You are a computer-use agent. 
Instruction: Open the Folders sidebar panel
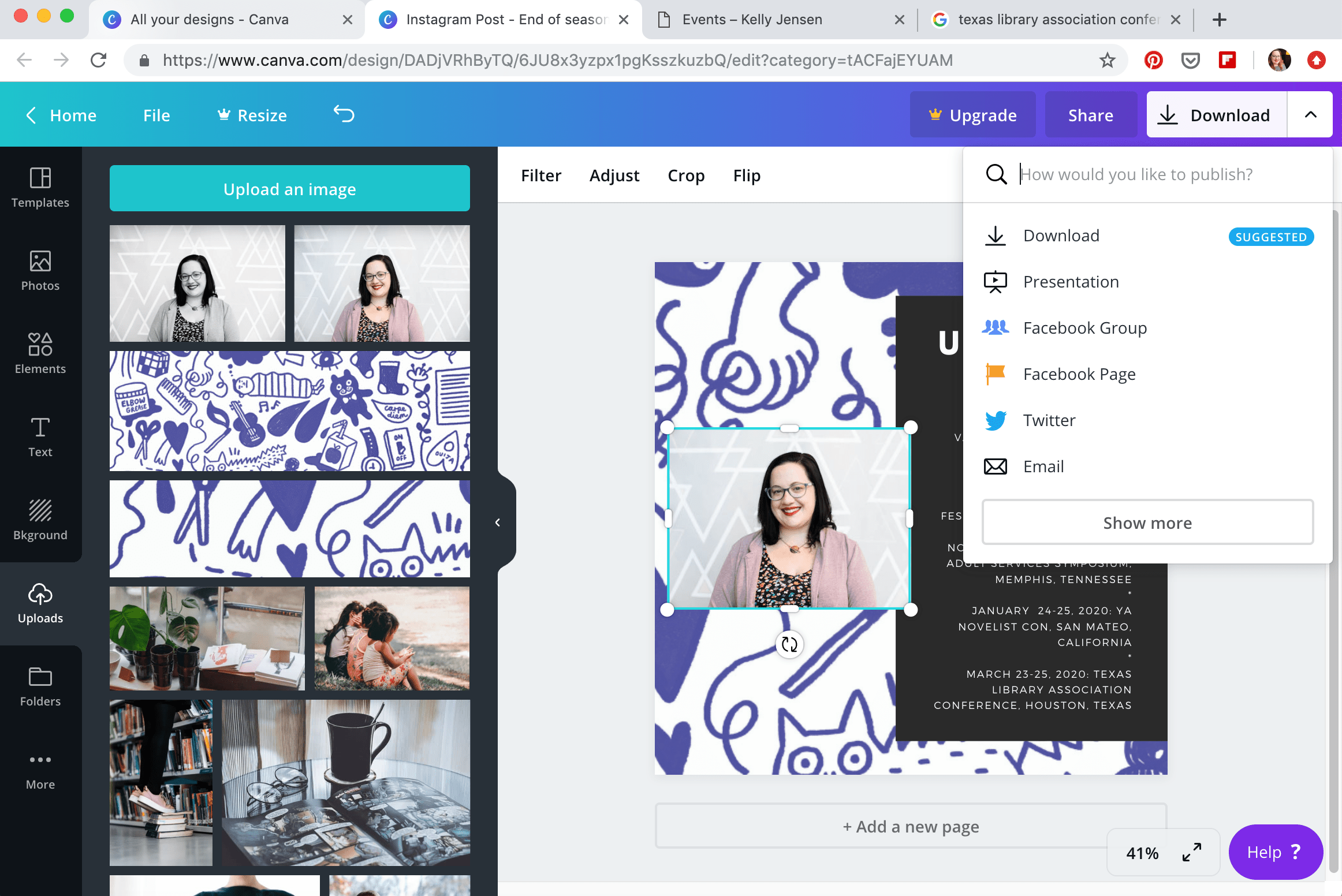(40, 686)
